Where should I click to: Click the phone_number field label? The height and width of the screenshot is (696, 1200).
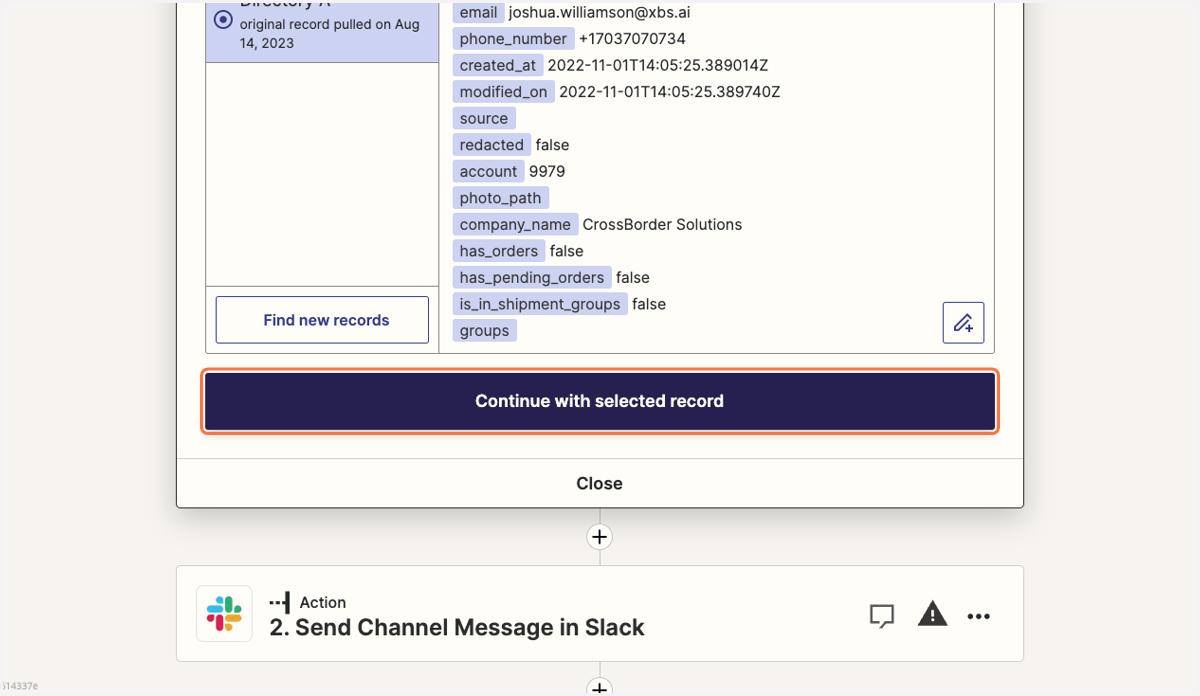tap(513, 39)
